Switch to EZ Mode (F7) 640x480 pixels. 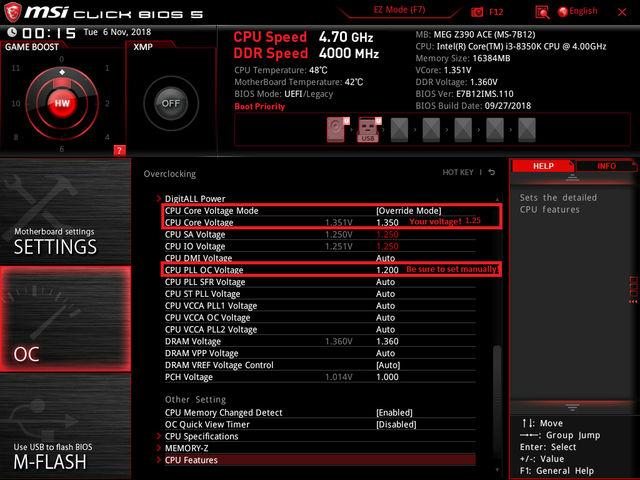pyautogui.click(x=399, y=10)
